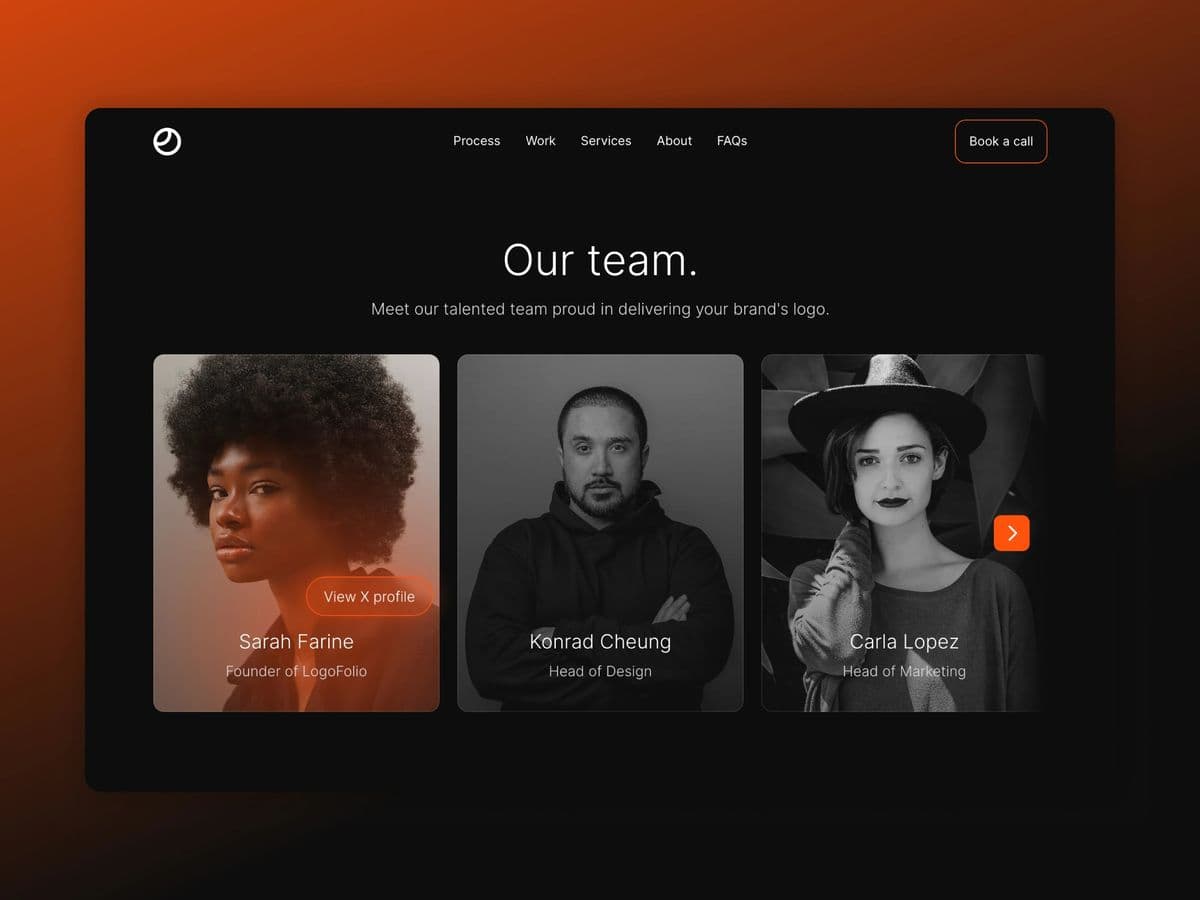
Task: Select the Founder of LogoFolio subtitle
Action: click(x=296, y=671)
